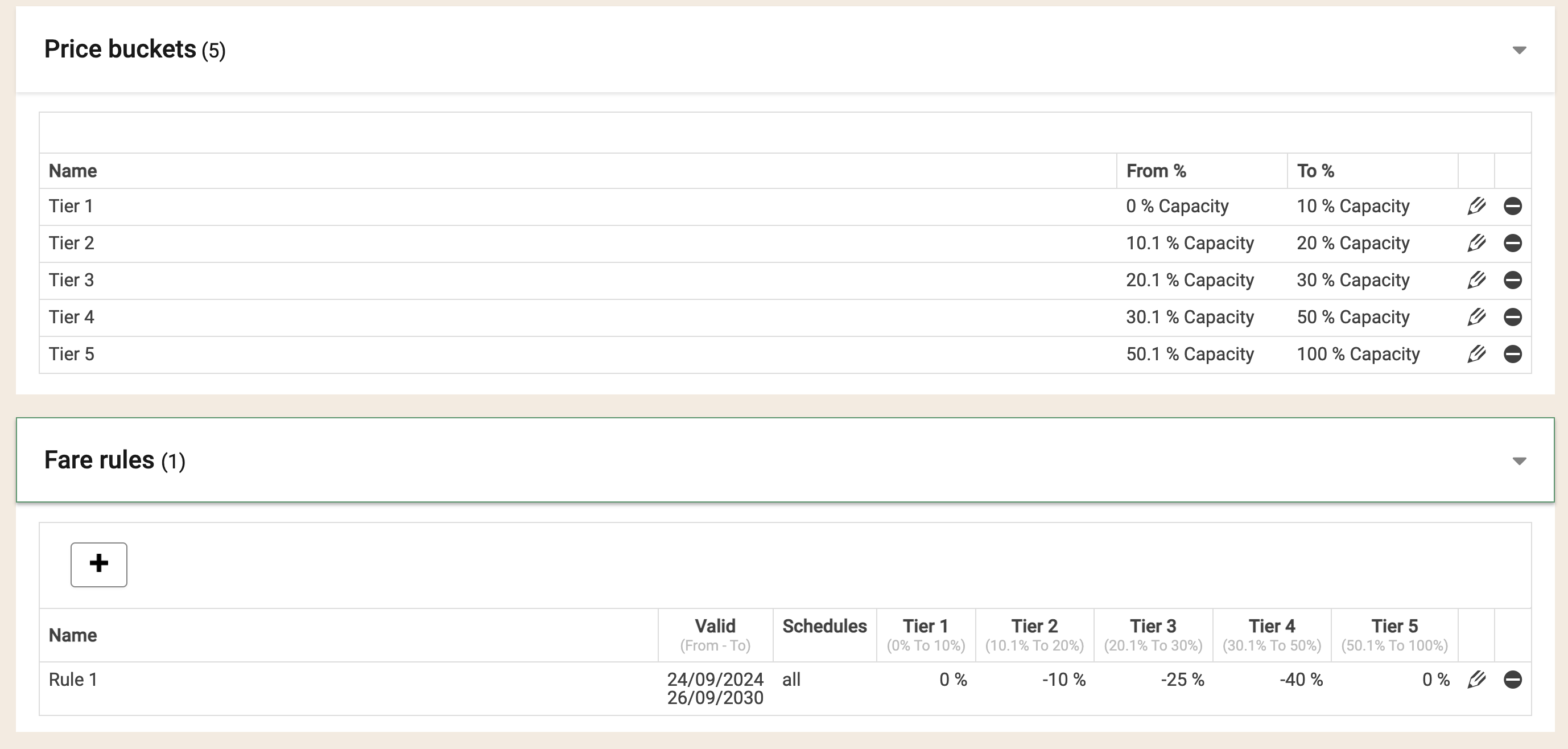The image size is (1568, 749).
Task: Click the '20.1 % Capacity' cell
Action: [x=1202, y=280]
